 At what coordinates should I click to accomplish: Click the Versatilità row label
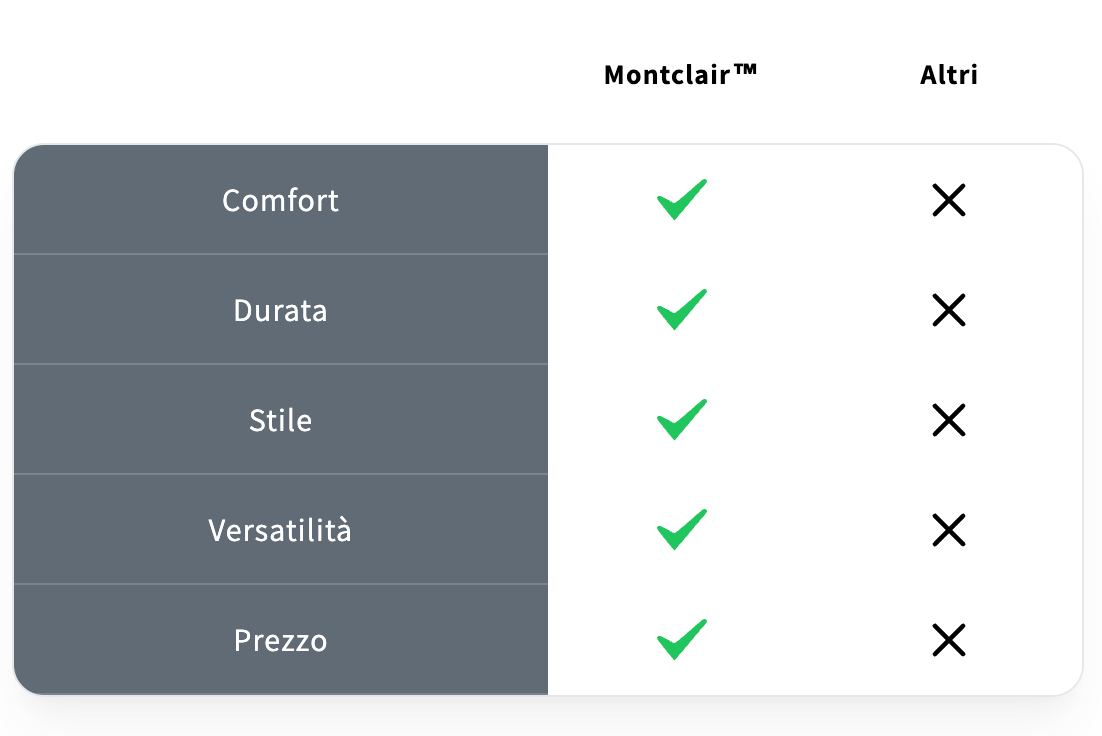click(280, 530)
